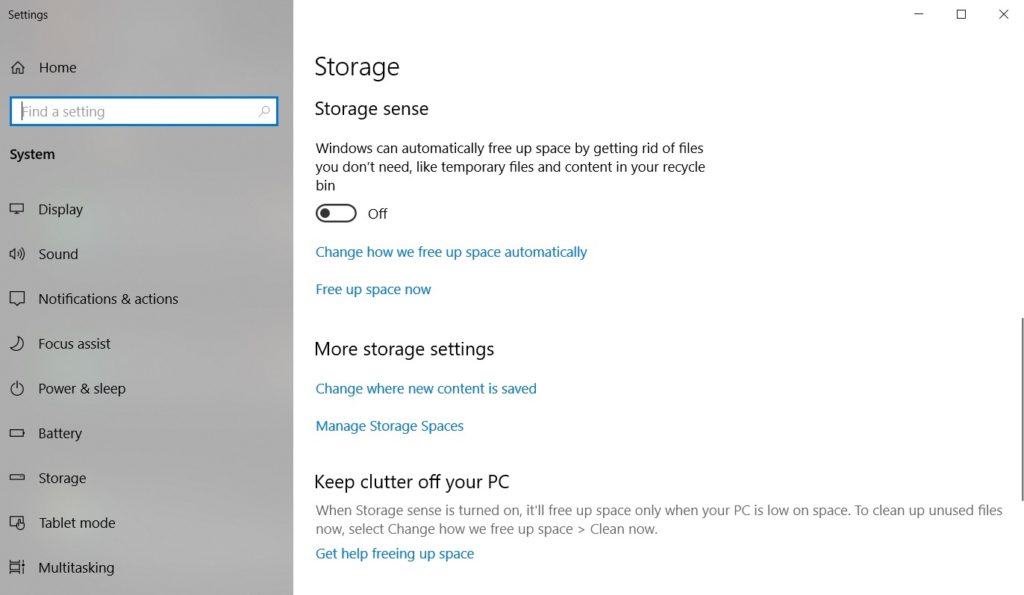Image resolution: width=1024 pixels, height=595 pixels.
Task: Click Free up space now
Action: [x=372, y=288]
